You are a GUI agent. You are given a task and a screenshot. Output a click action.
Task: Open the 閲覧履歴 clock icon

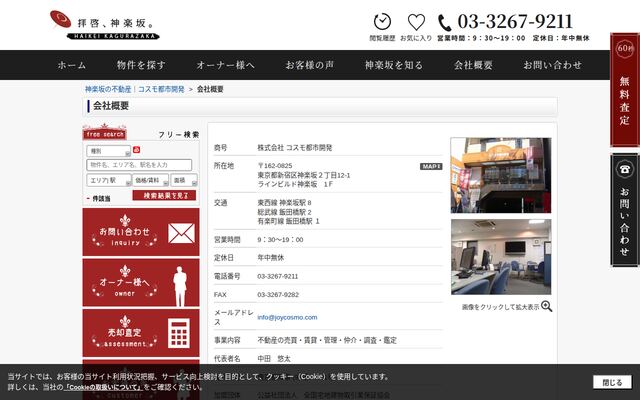(x=382, y=22)
